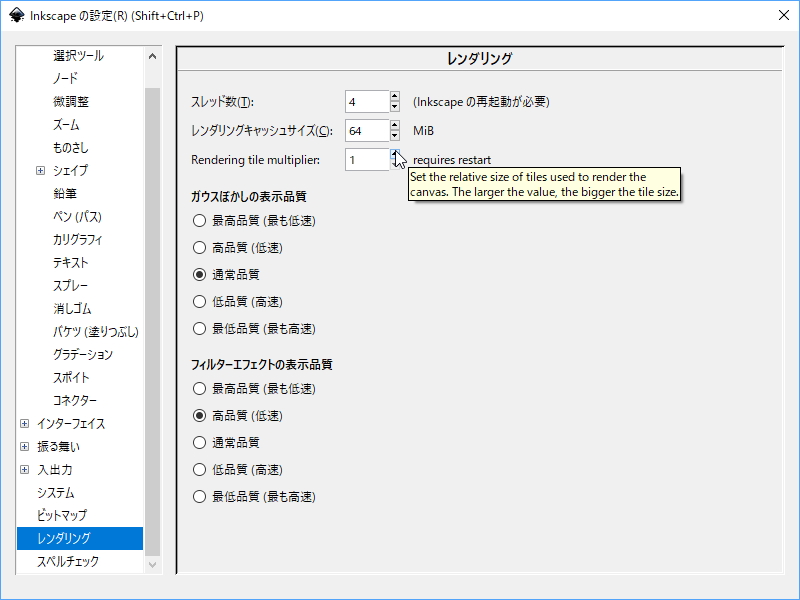
Task: Open the ズーム tool settings
Action: coord(66,124)
